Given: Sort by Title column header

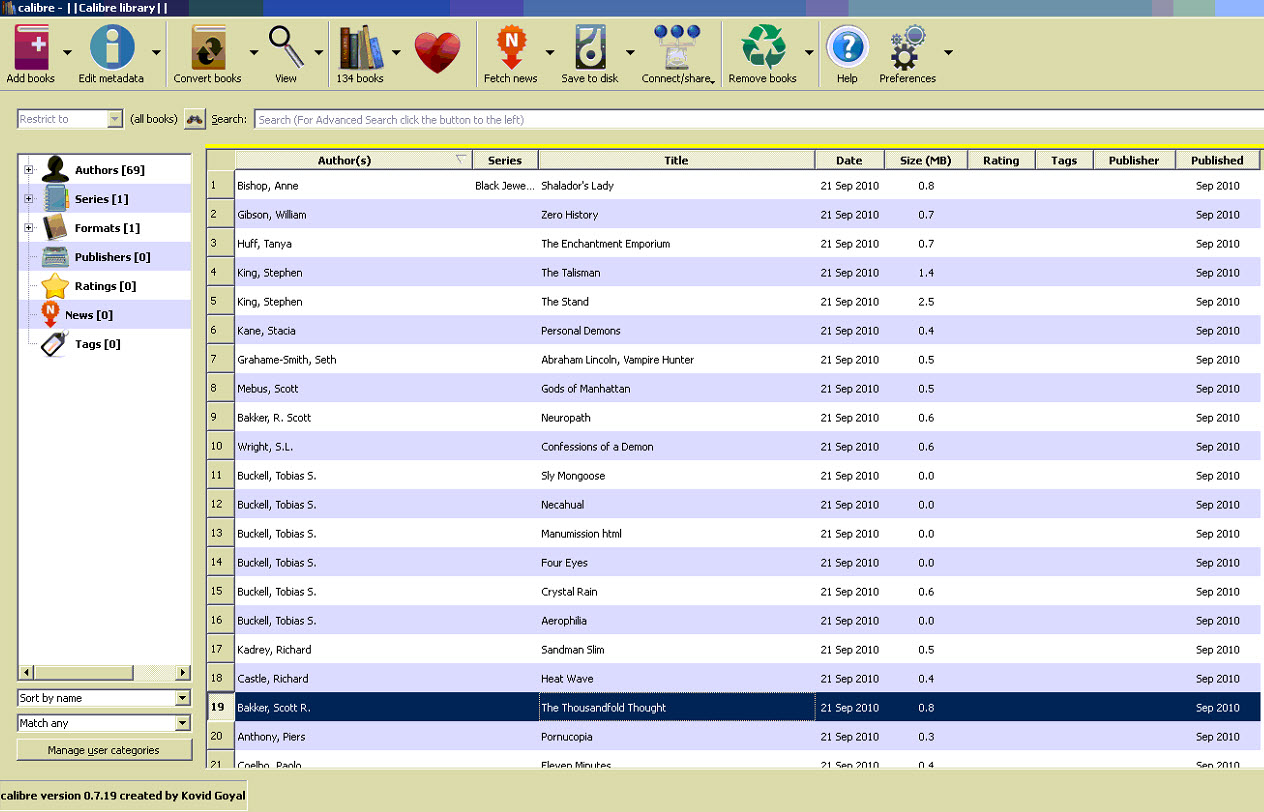Looking at the screenshot, I should coord(676,160).
